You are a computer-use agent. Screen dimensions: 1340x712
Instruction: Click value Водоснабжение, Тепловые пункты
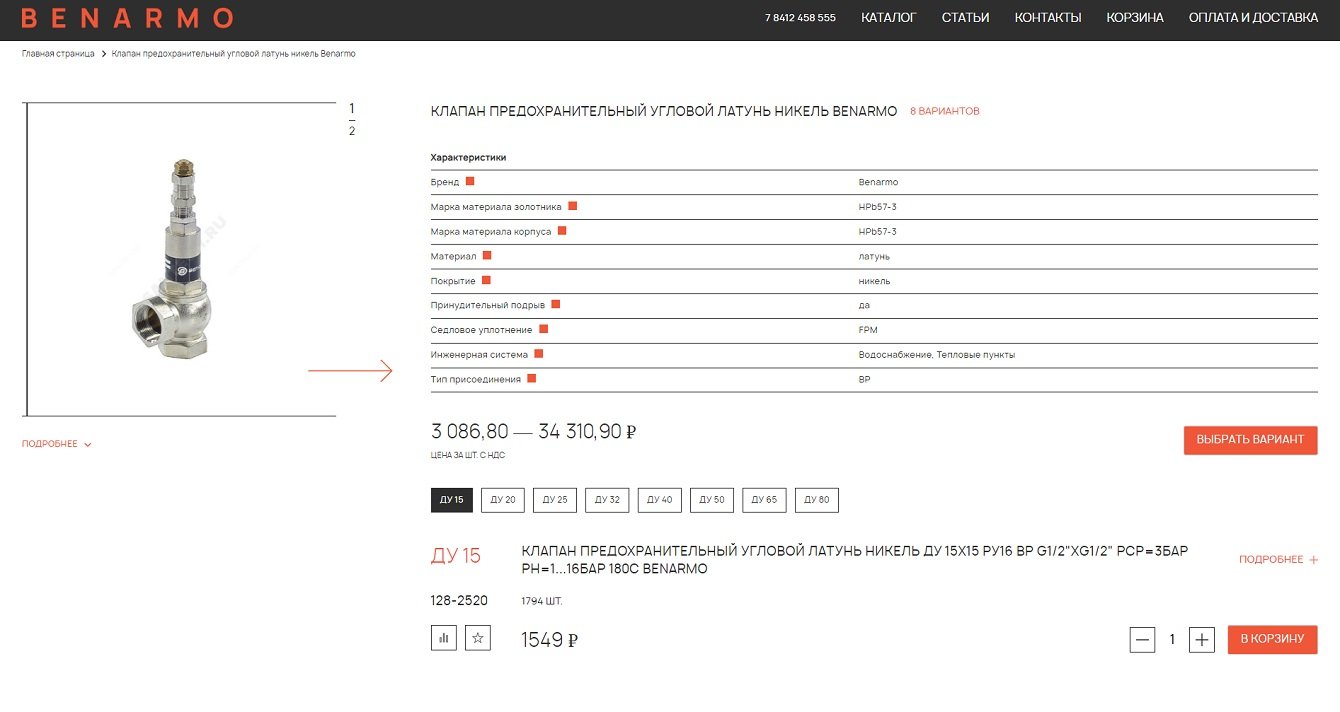pos(937,355)
